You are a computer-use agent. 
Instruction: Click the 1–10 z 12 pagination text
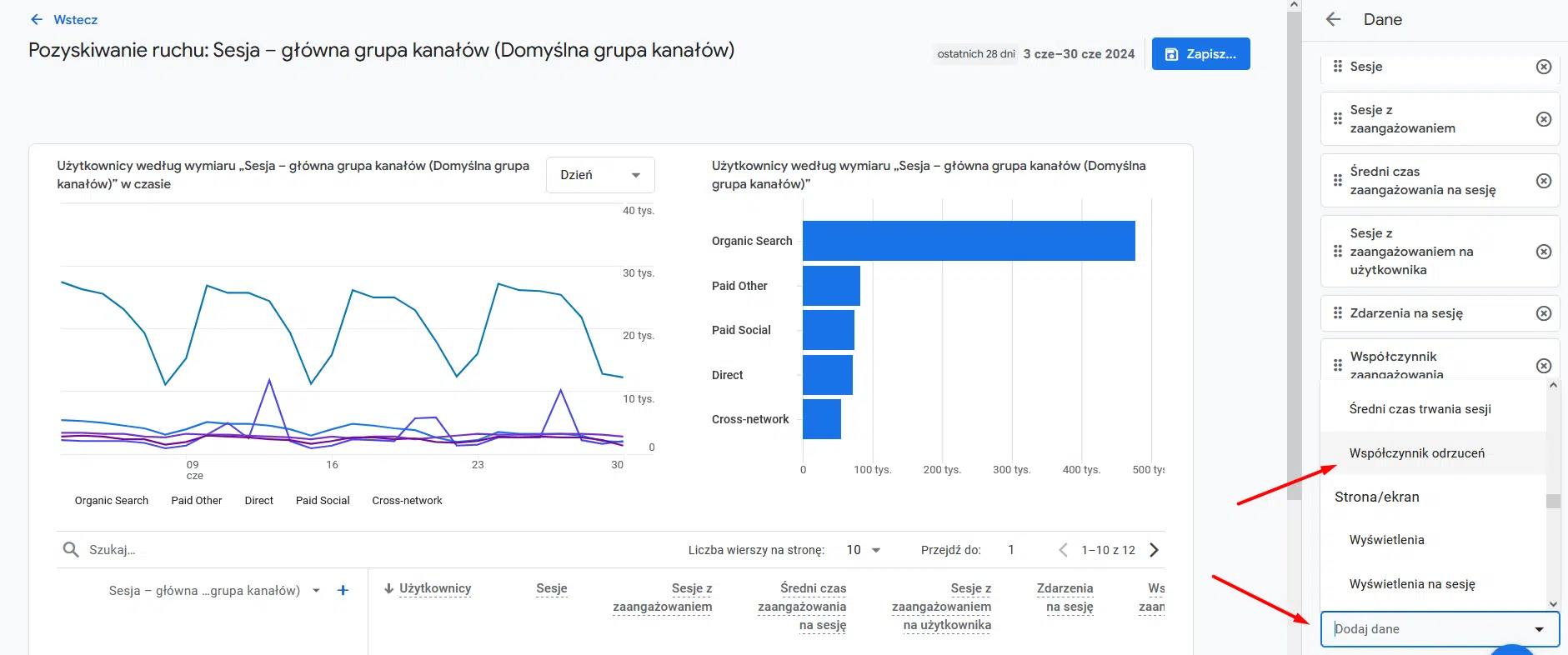[1108, 550]
